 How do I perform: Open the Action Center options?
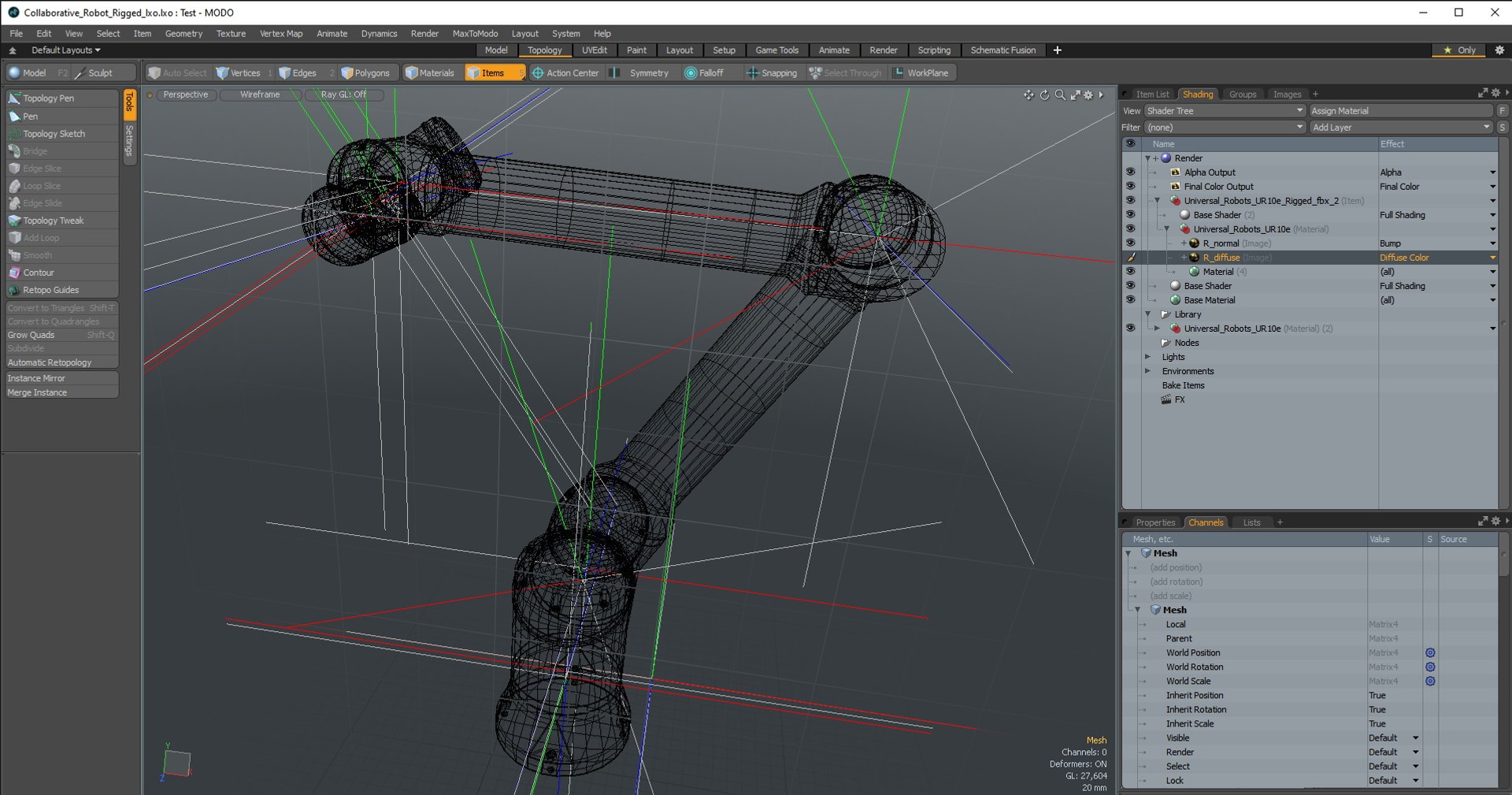(x=565, y=73)
